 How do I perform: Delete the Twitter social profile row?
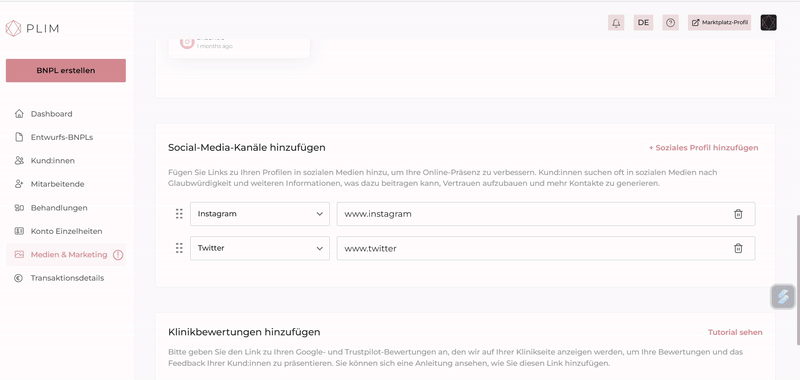pos(738,248)
